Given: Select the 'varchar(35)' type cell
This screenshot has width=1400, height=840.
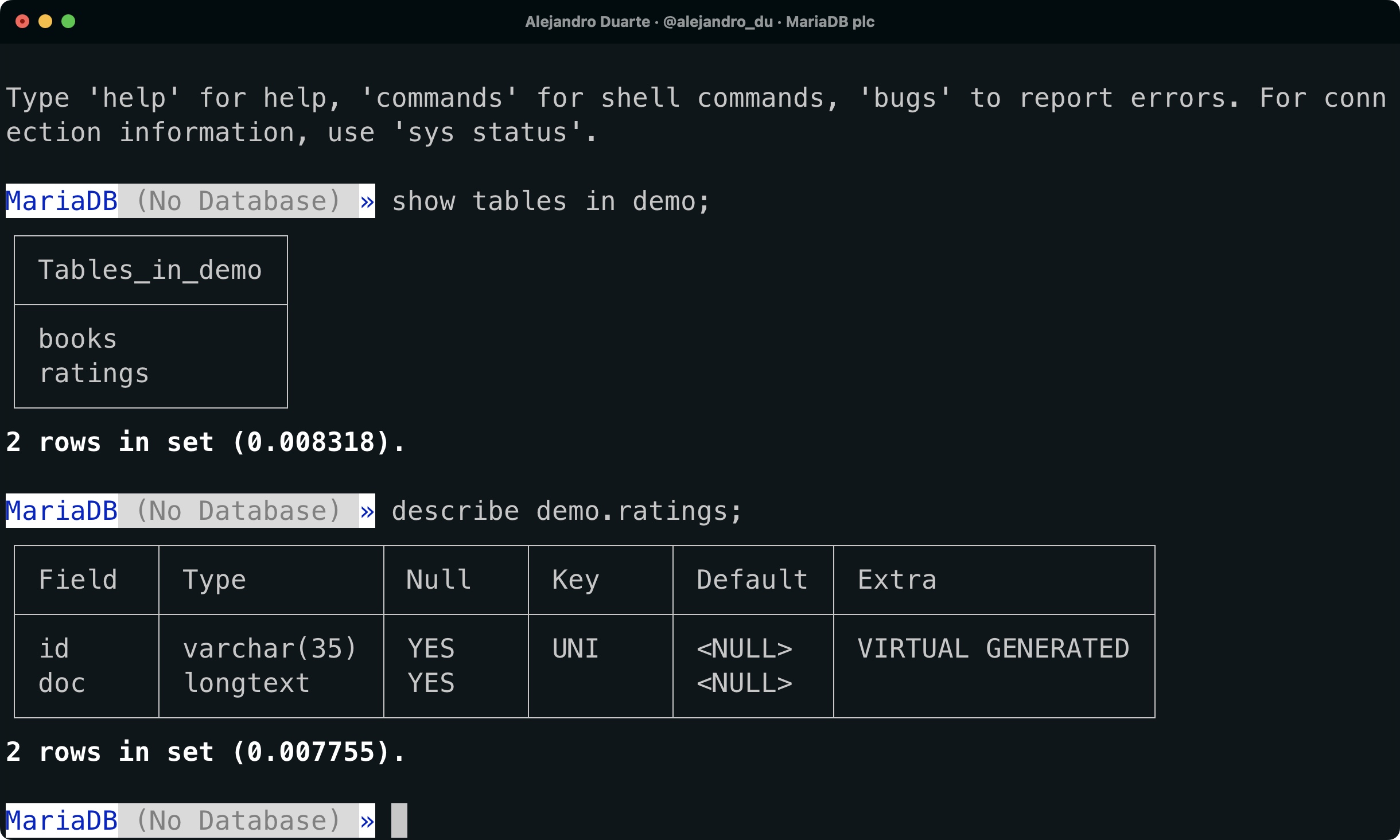Looking at the screenshot, I should click(270, 649).
